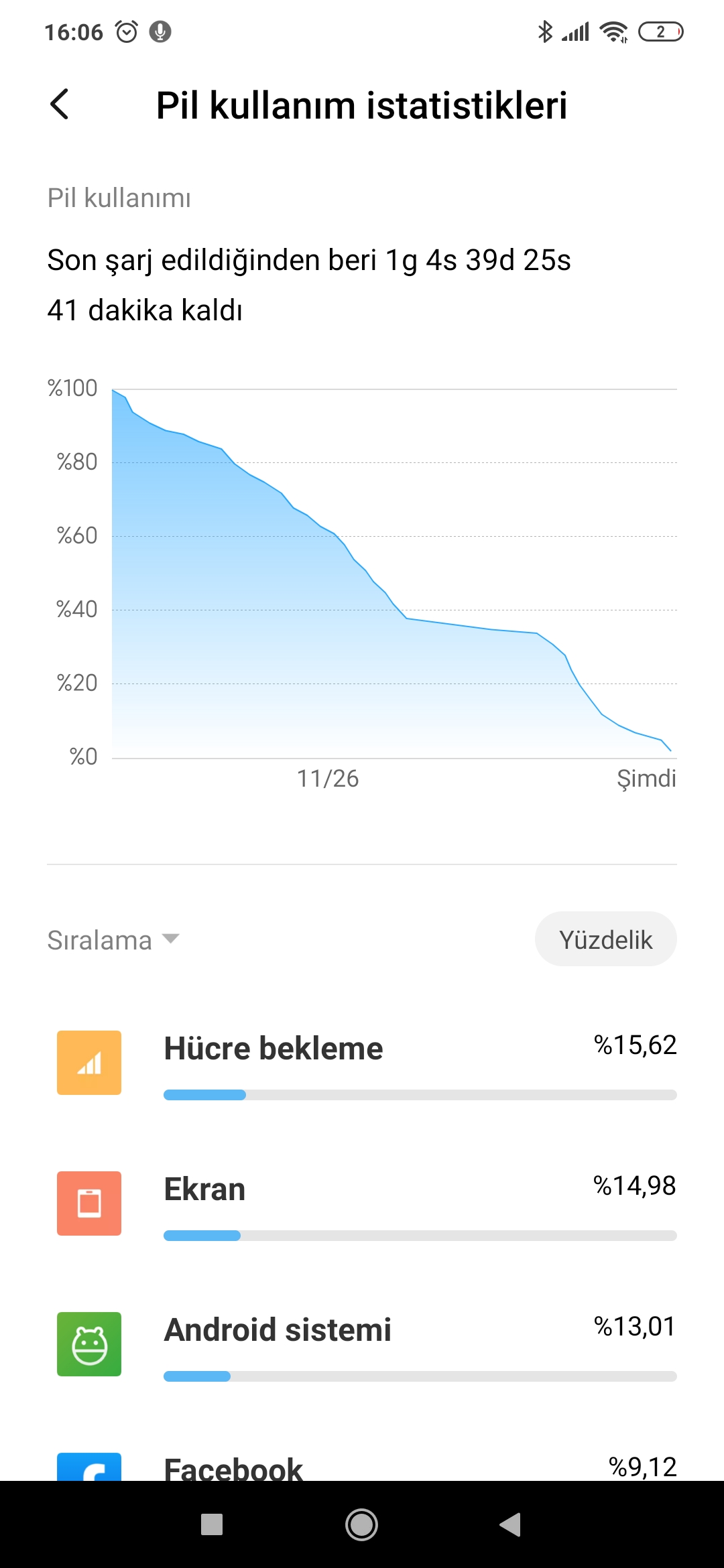Open the Hücre bekleme signal icon

(89, 1063)
